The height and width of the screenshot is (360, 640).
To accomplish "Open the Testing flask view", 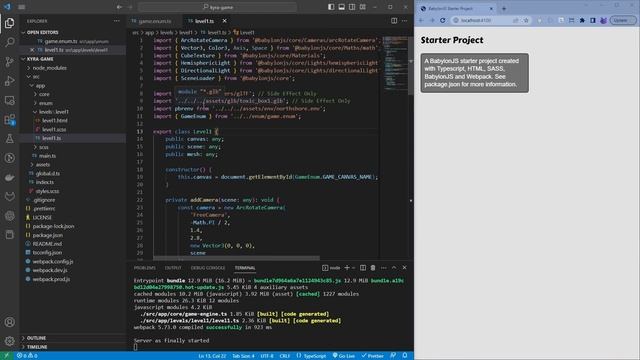I will click(x=9, y=139).
